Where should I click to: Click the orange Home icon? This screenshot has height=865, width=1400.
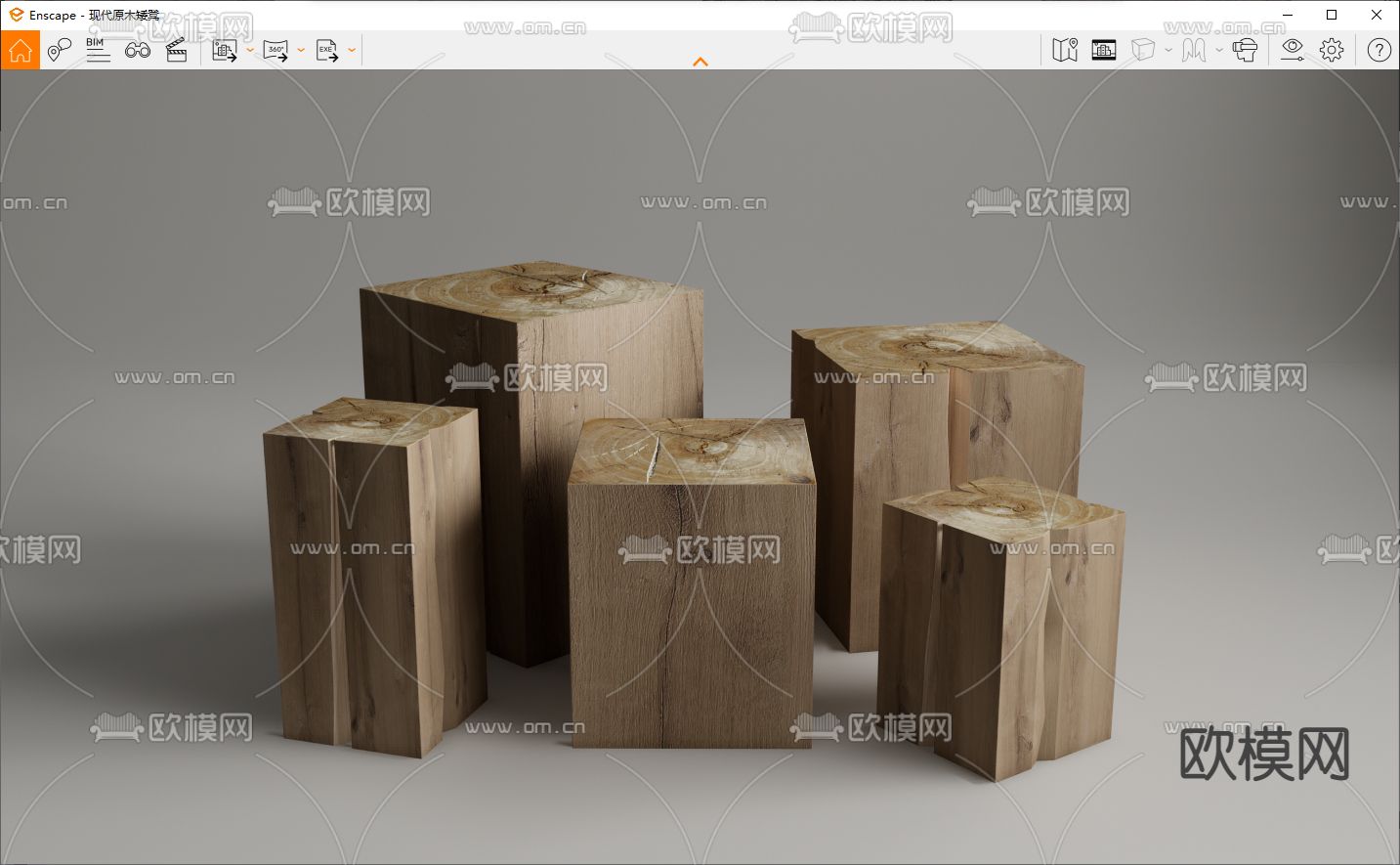(x=21, y=50)
